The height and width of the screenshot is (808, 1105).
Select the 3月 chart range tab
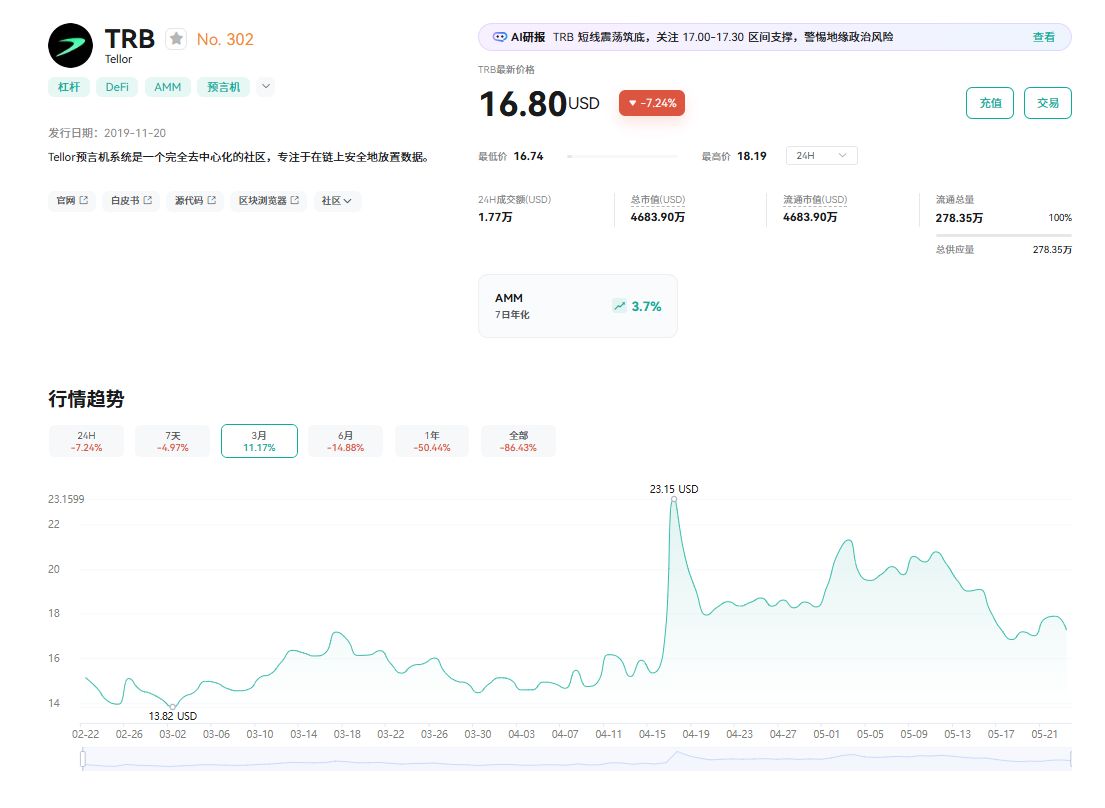[x=259, y=441]
